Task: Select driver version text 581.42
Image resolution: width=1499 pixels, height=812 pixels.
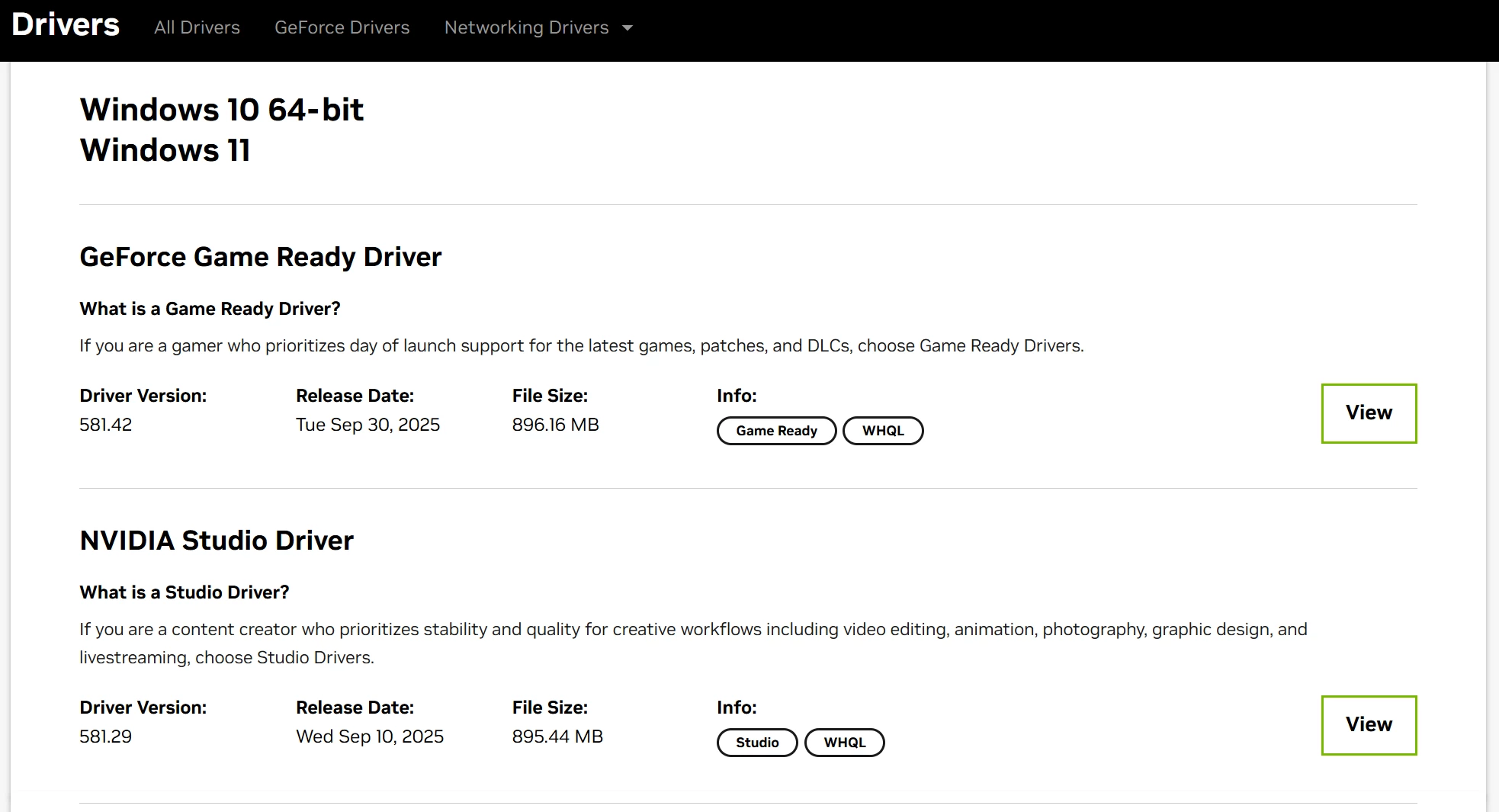Action: click(106, 425)
